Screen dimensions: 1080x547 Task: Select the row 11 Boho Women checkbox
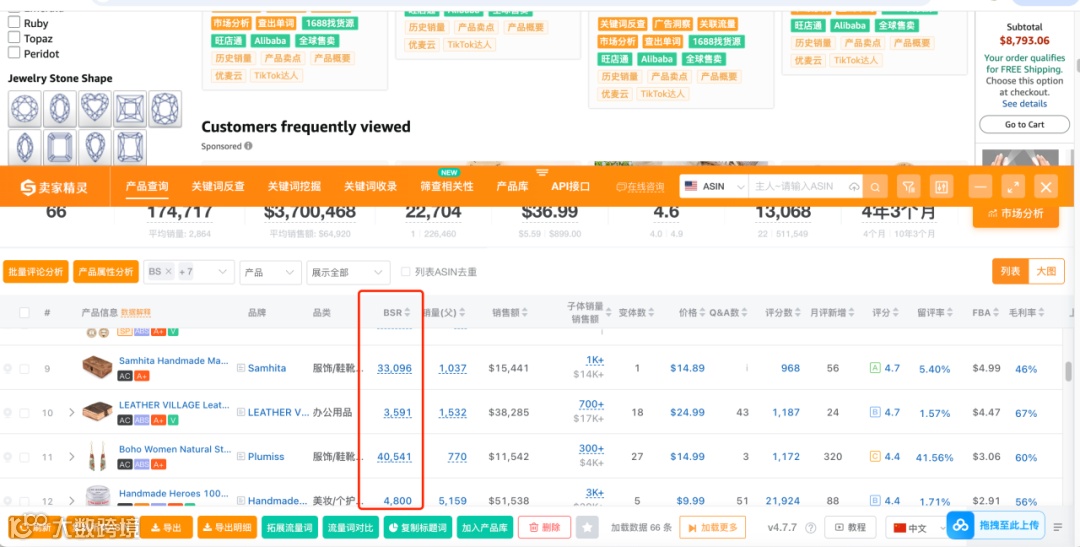25,457
